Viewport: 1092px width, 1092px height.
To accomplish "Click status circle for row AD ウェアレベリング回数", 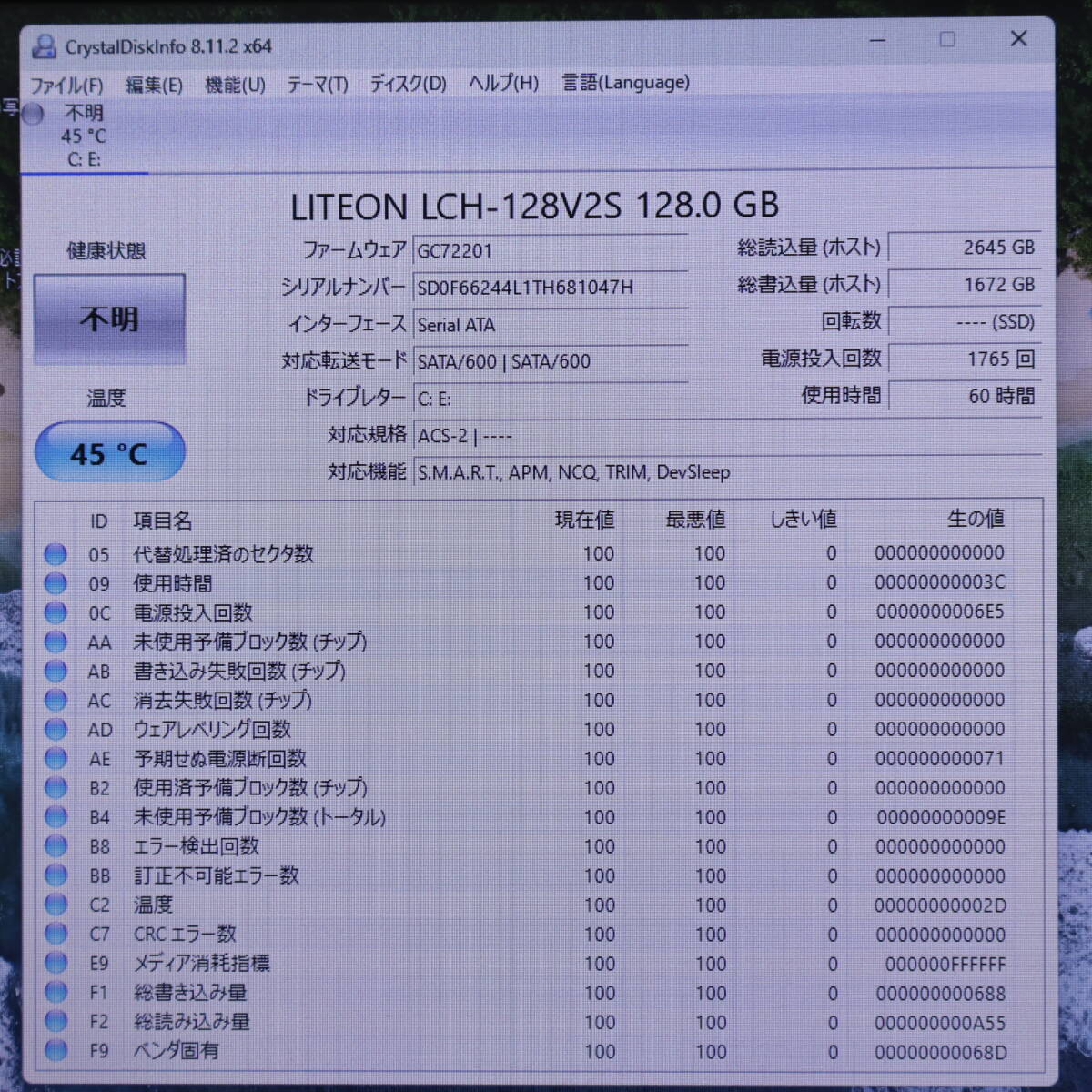I will pos(56,729).
